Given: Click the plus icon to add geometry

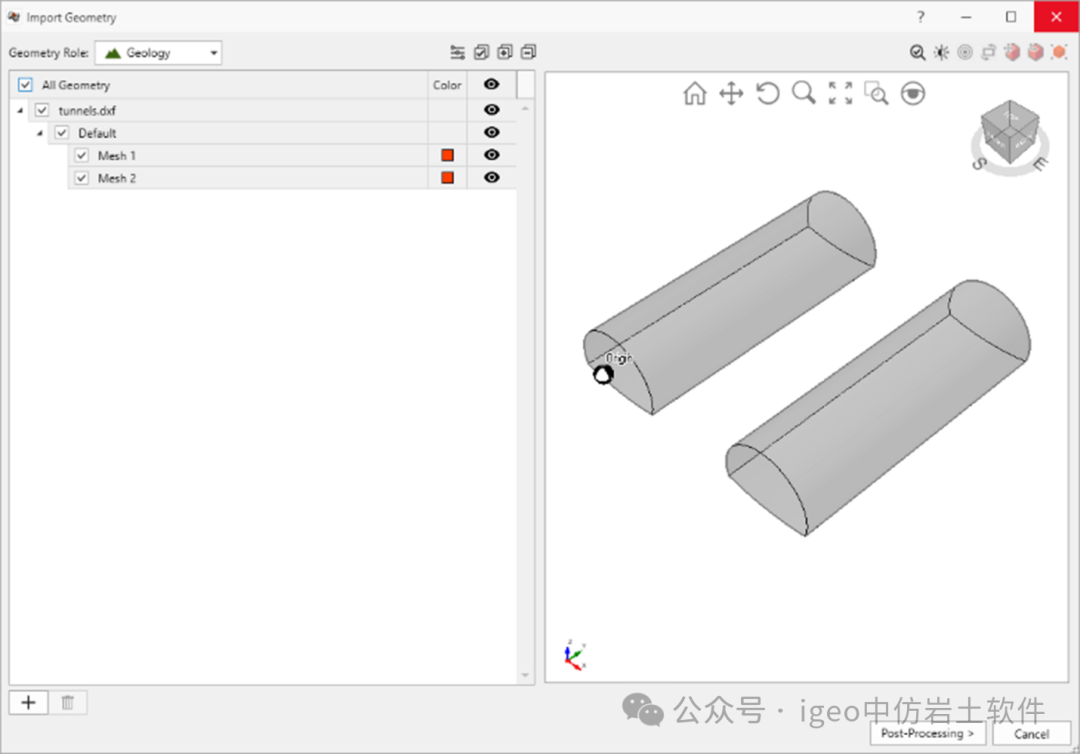Looking at the screenshot, I should [28, 703].
